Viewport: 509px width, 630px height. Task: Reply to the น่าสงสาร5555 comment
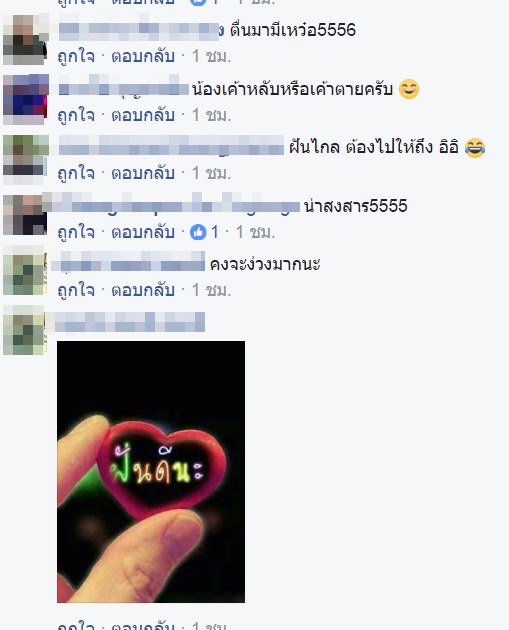coord(143,232)
